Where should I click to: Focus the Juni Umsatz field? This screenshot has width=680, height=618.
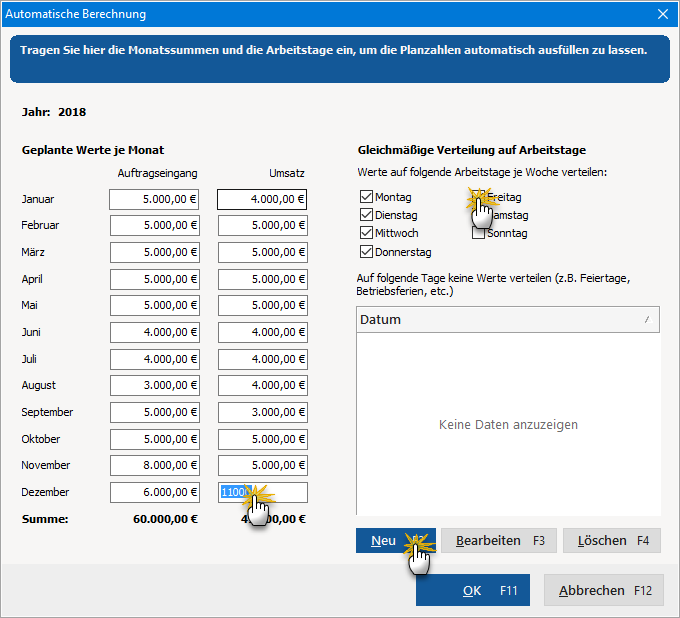(263, 332)
